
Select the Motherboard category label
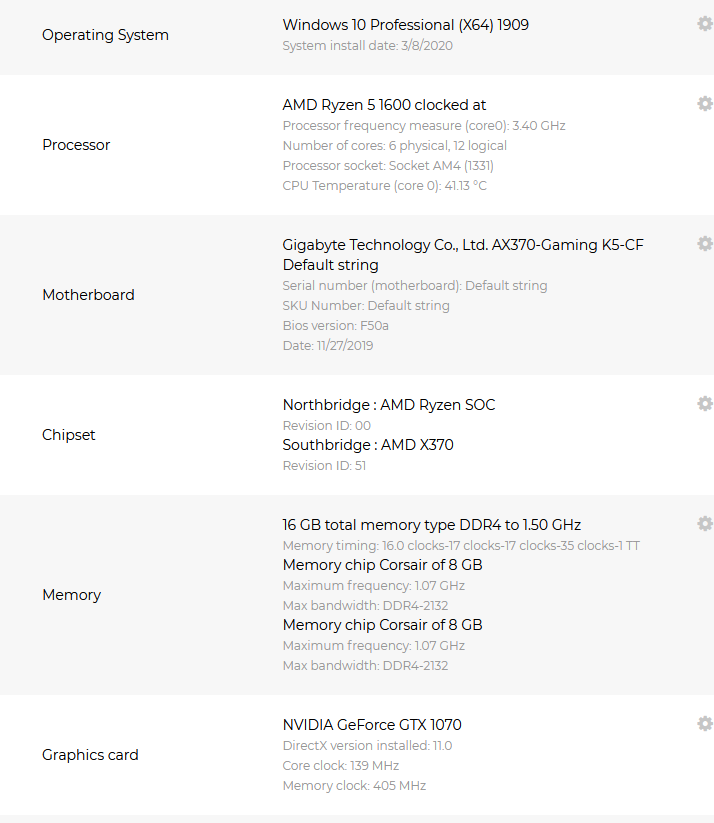(88, 295)
